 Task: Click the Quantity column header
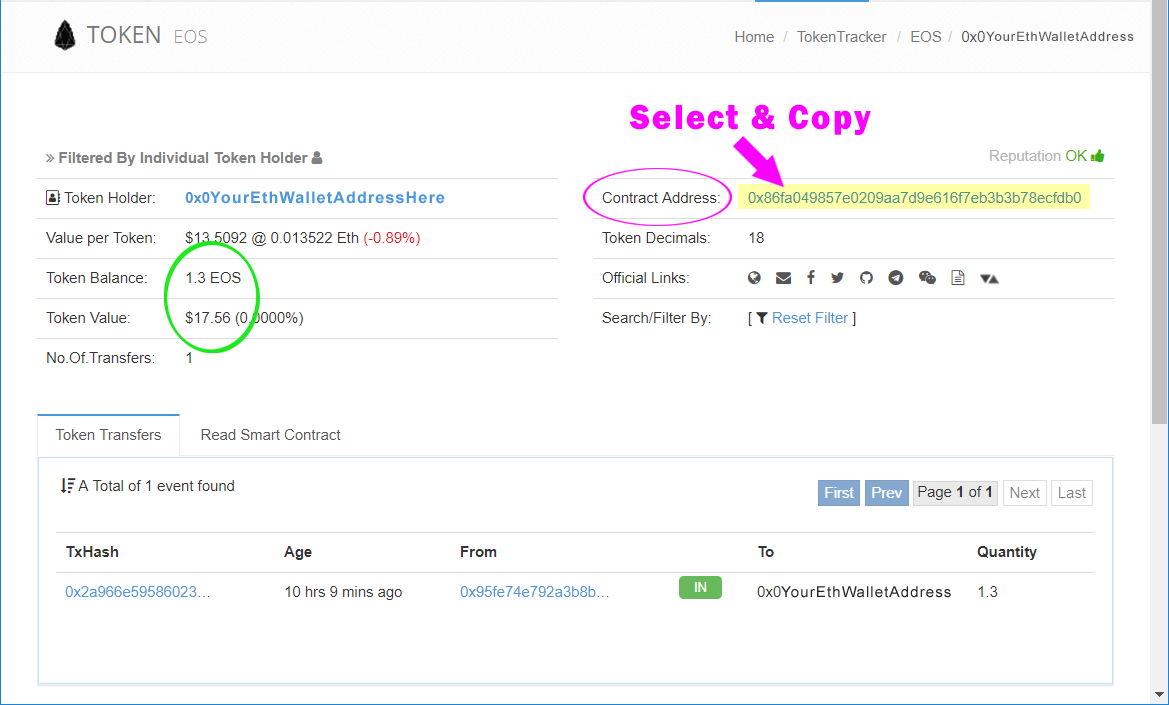(1006, 552)
